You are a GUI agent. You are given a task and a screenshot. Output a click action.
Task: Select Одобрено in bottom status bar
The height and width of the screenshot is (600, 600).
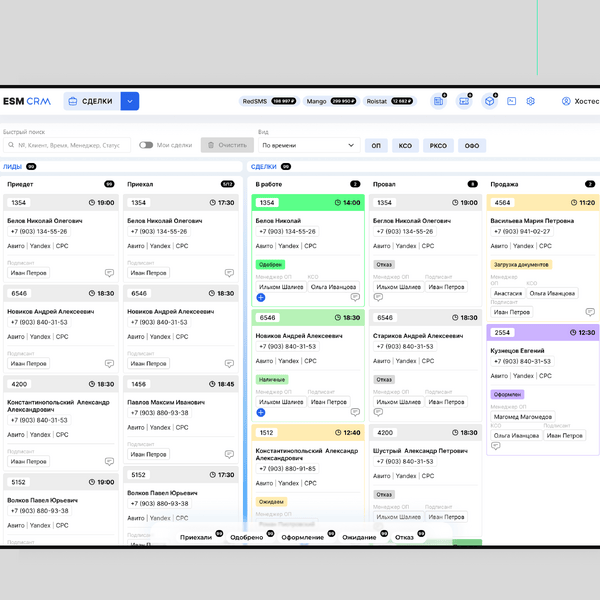246,537
